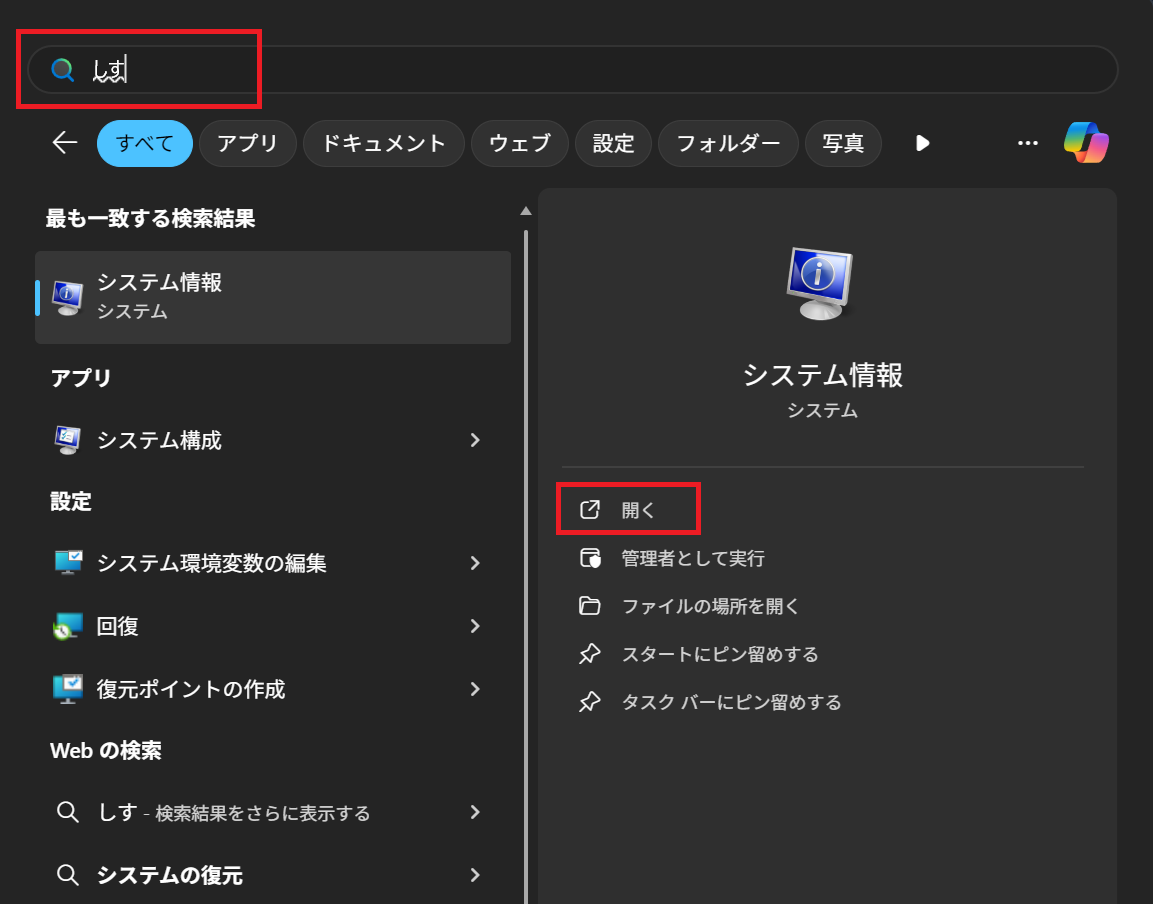Click pin icon for スタートにピン留めする
This screenshot has width=1153, height=904.
590,654
